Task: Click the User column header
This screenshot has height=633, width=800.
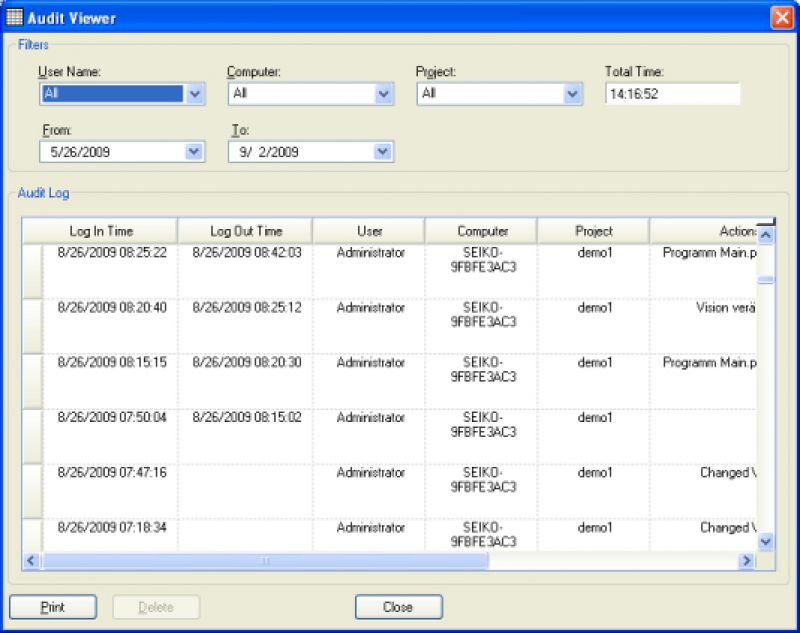Action: pos(369,231)
